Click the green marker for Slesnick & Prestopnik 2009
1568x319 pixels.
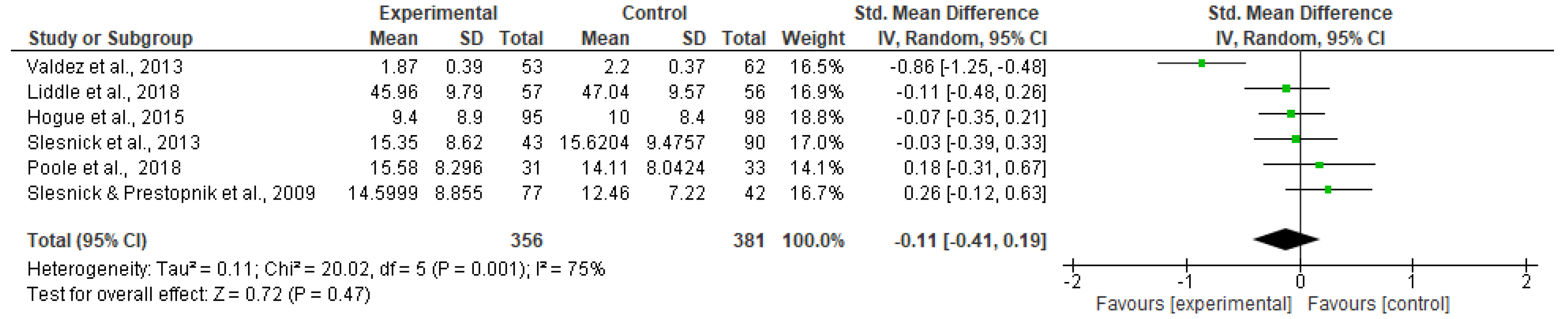point(1328,190)
